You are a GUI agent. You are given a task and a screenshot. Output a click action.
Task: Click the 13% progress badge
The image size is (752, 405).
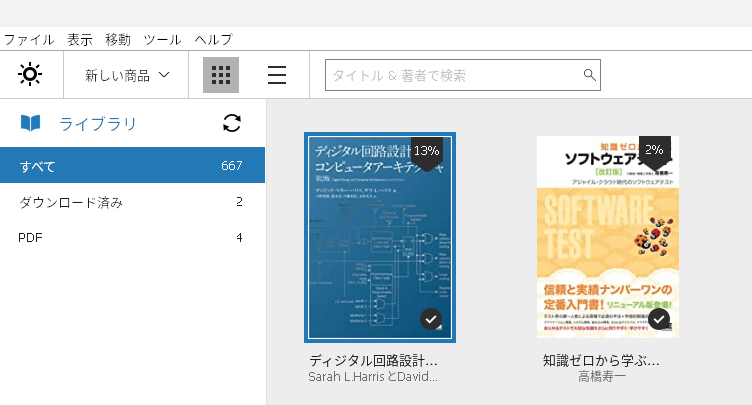click(x=426, y=154)
